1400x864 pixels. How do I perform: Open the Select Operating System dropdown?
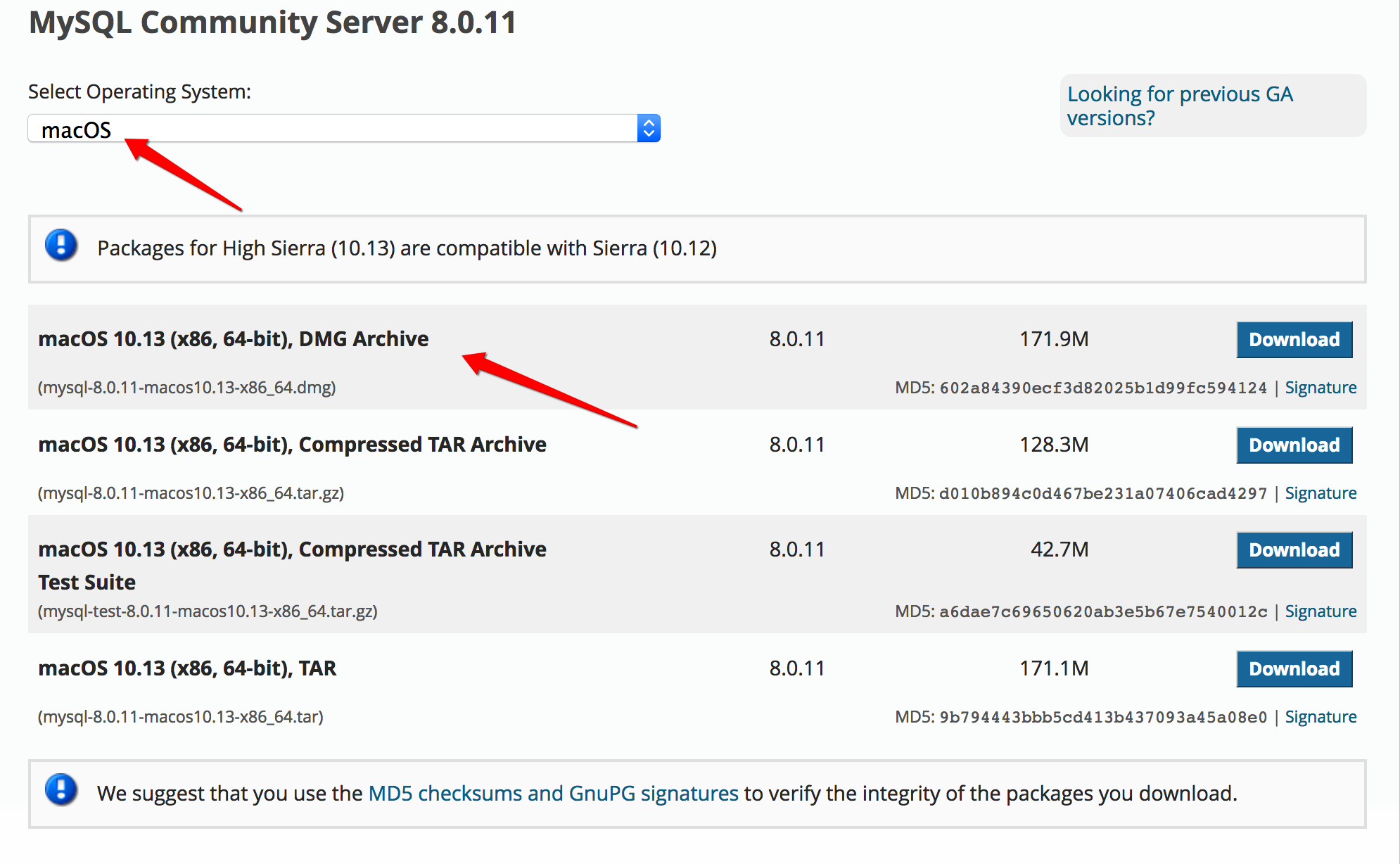click(x=344, y=129)
